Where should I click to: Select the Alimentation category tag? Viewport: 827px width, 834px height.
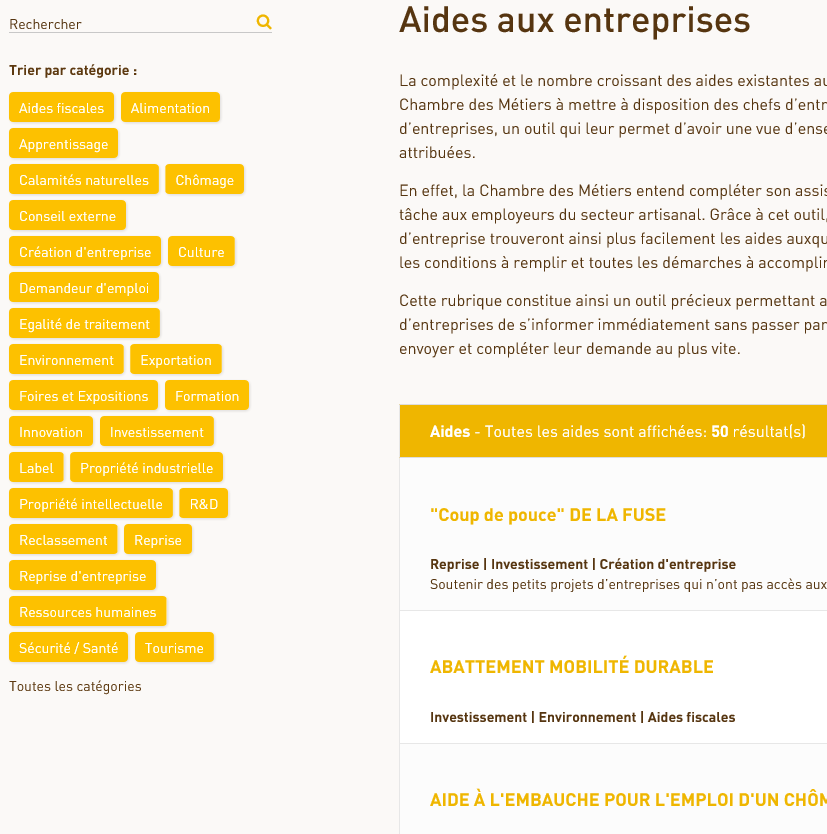pyautogui.click(x=170, y=107)
